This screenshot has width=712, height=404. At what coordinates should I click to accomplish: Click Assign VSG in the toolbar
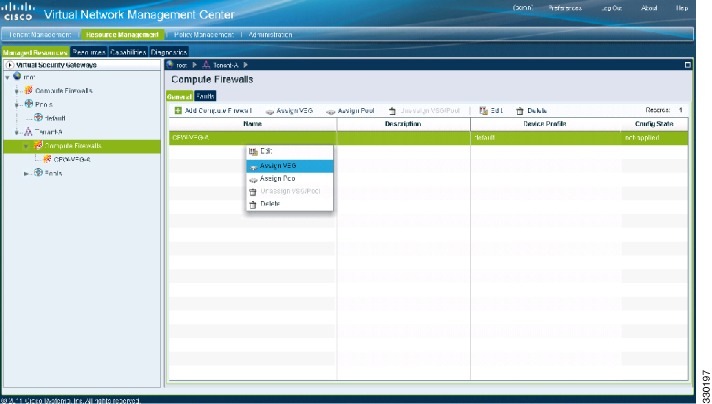click(x=289, y=111)
